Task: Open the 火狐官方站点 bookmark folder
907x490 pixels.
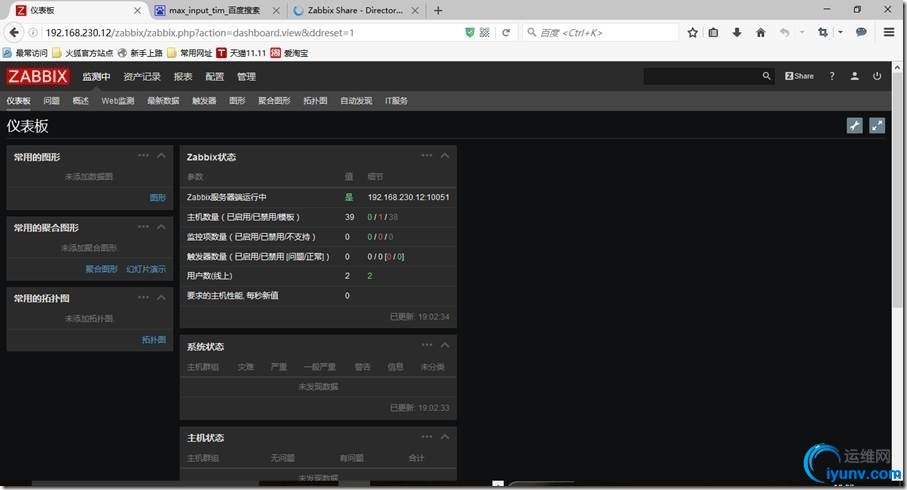Action: point(82,53)
